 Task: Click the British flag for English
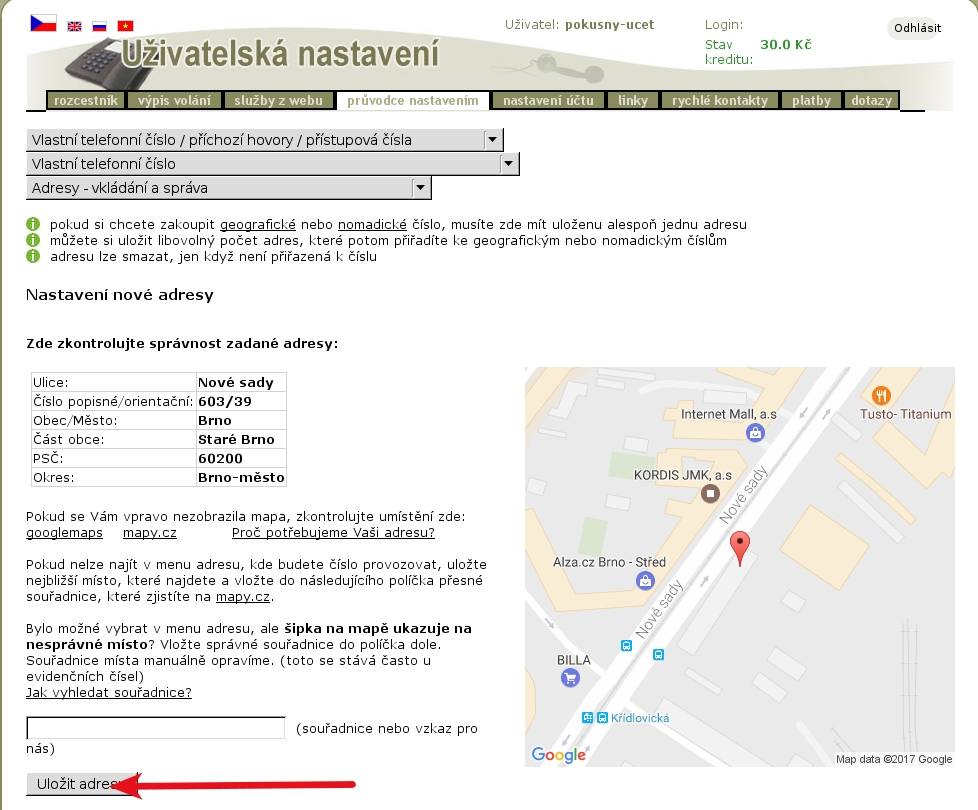[x=75, y=26]
